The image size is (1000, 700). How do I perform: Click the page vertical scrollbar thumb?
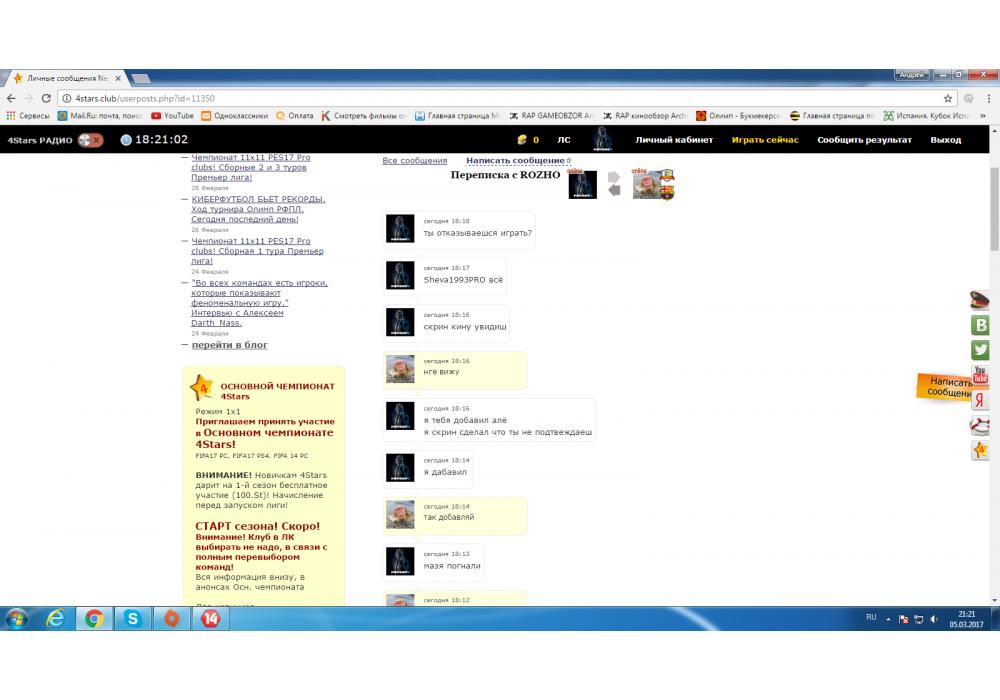point(993,210)
